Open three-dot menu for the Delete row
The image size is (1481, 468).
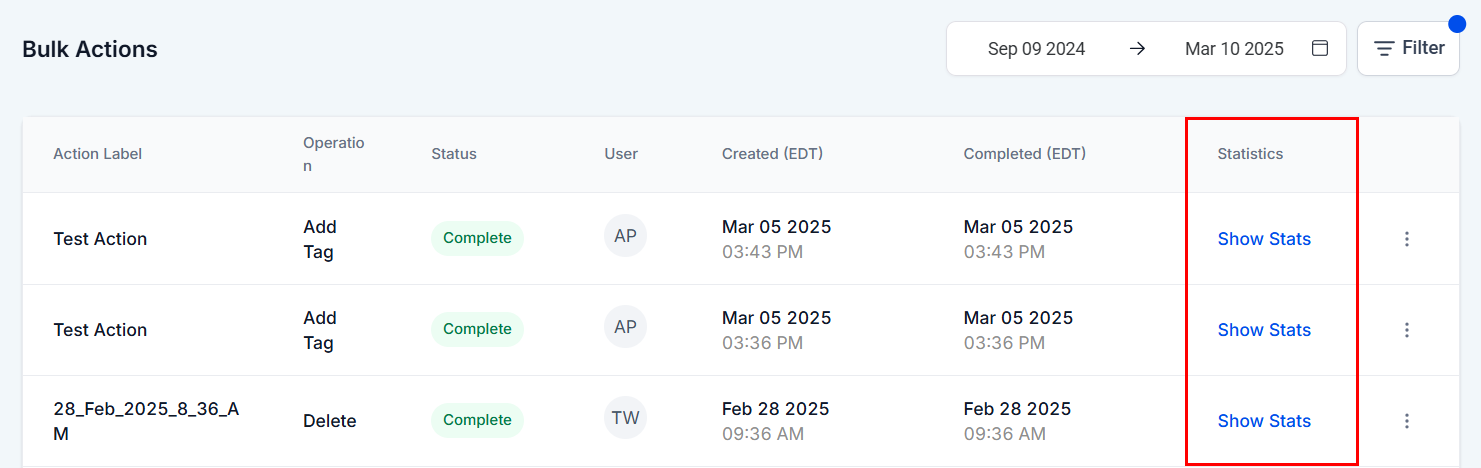click(x=1406, y=421)
